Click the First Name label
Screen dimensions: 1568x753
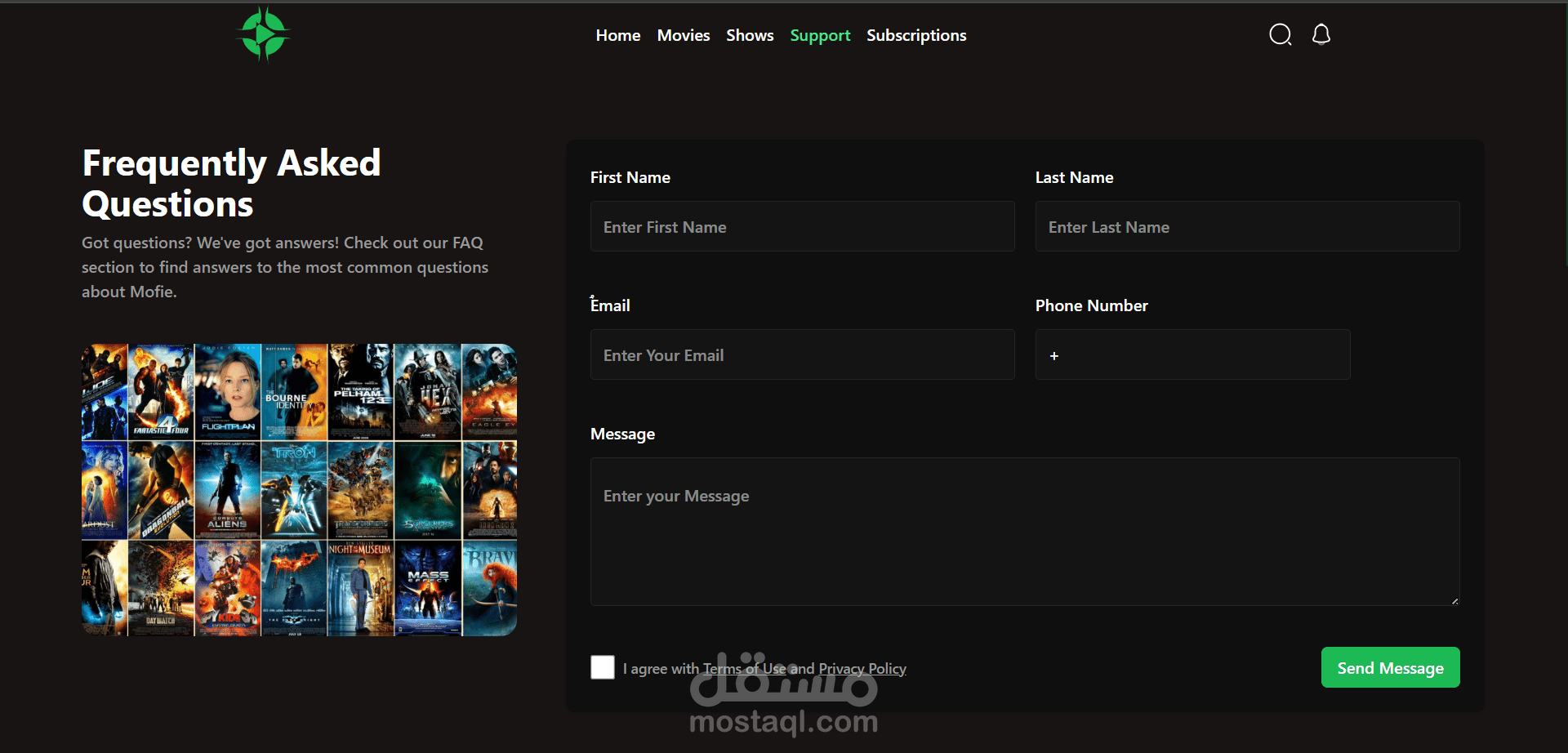tap(630, 177)
